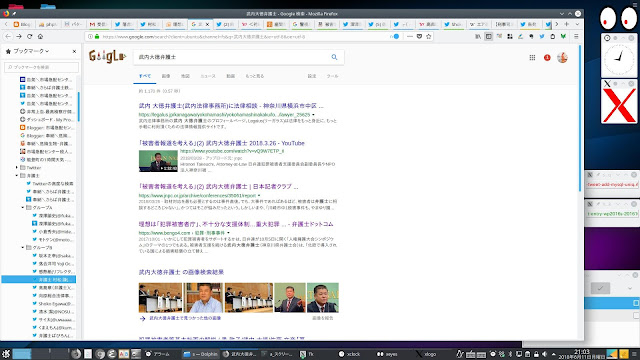Viewport: 640px width, 360px height.
Task: Open dropdown arrow beside legalus URL
Action: (313, 115)
